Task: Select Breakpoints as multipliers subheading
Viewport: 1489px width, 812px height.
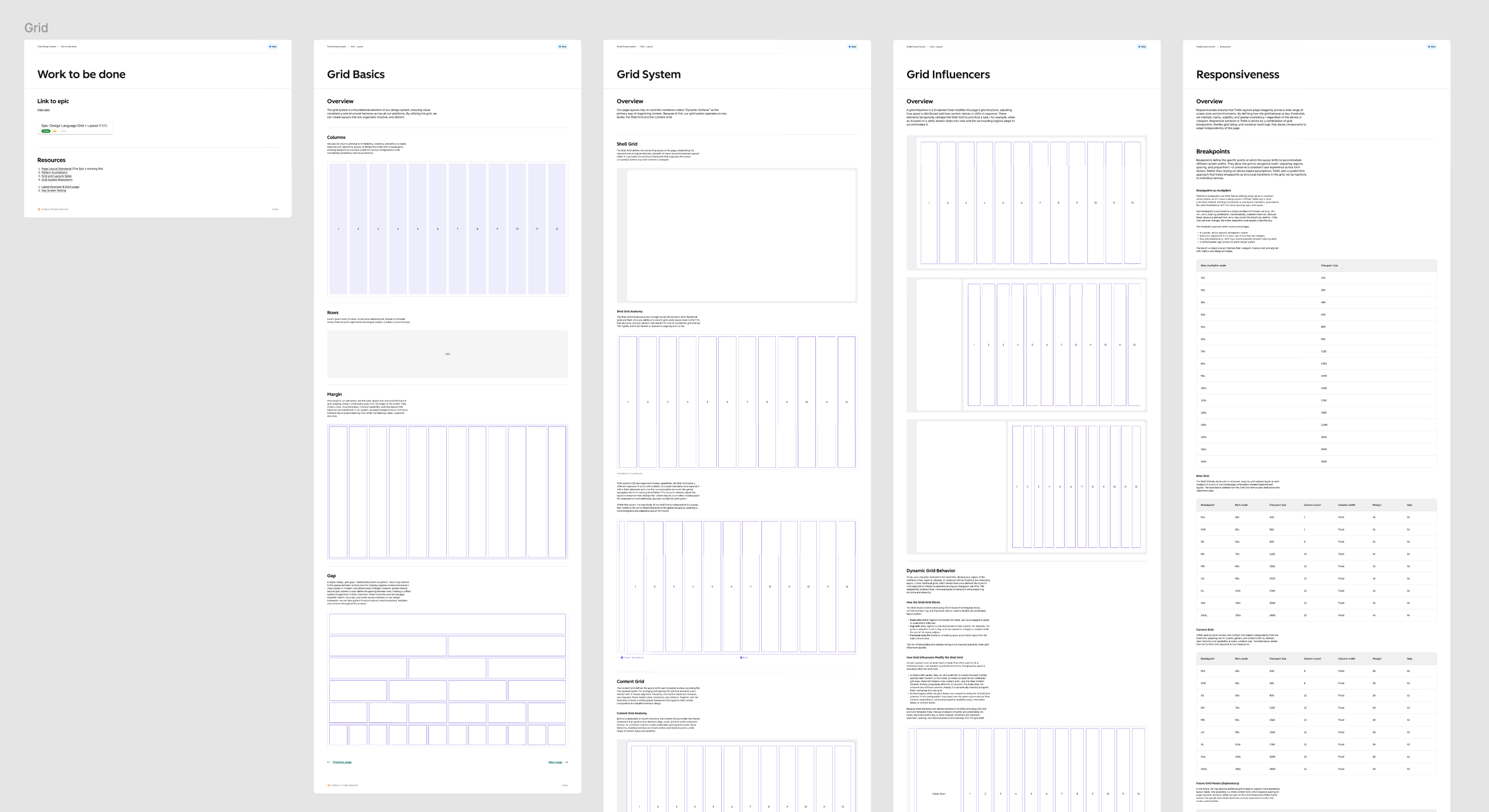Action: 1213,190
